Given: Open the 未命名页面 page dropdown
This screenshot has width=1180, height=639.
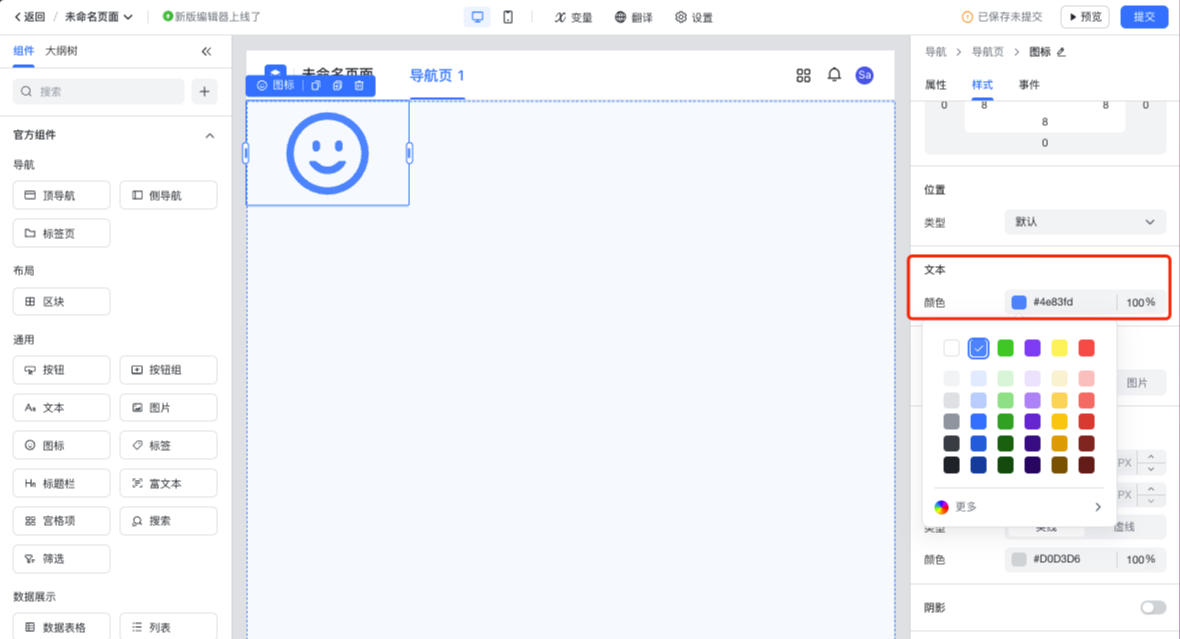Looking at the screenshot, I should (99, 17).
